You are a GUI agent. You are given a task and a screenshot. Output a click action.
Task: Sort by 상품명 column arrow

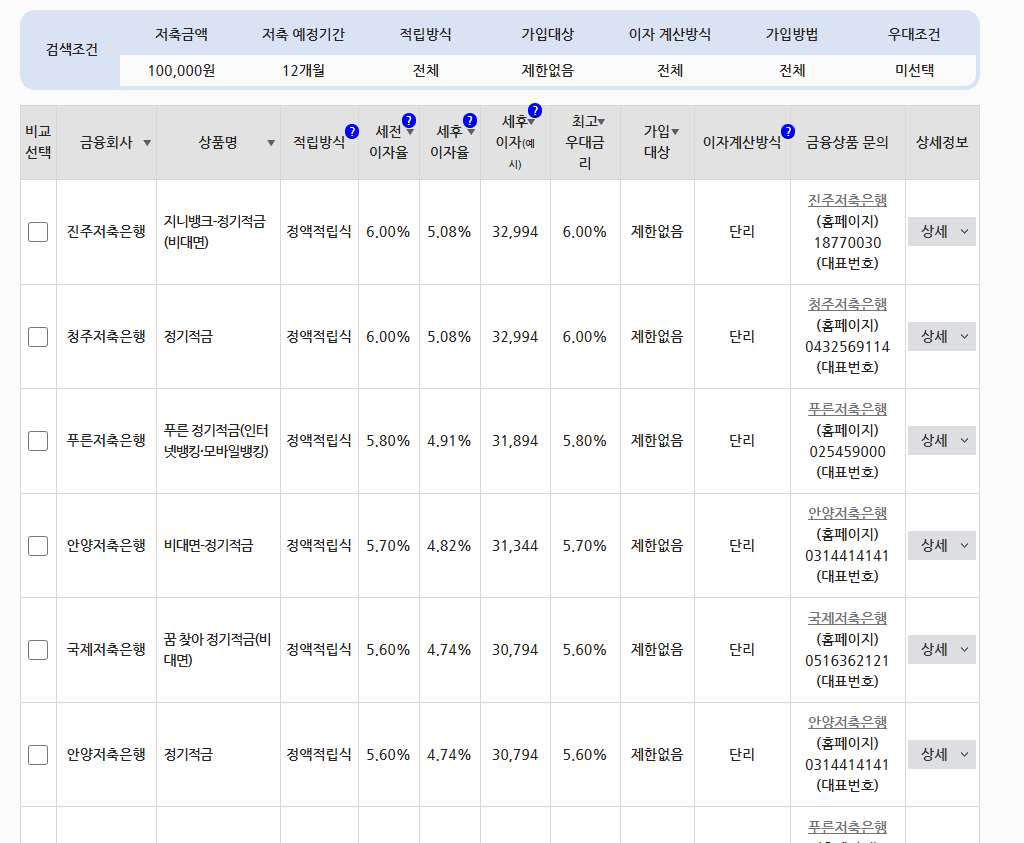coord(271,143)
